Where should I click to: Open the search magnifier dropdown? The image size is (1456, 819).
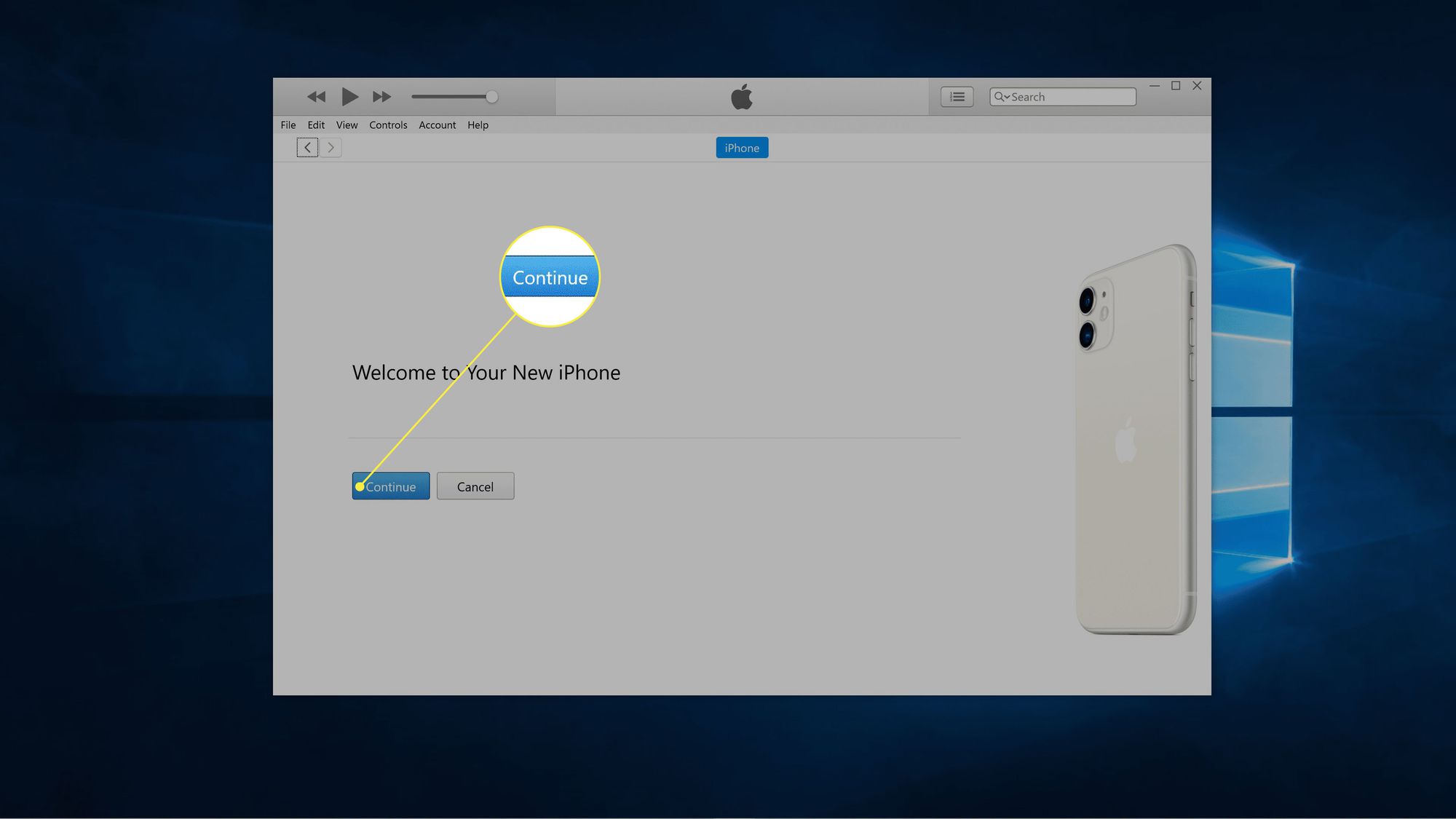[1001, 97]
